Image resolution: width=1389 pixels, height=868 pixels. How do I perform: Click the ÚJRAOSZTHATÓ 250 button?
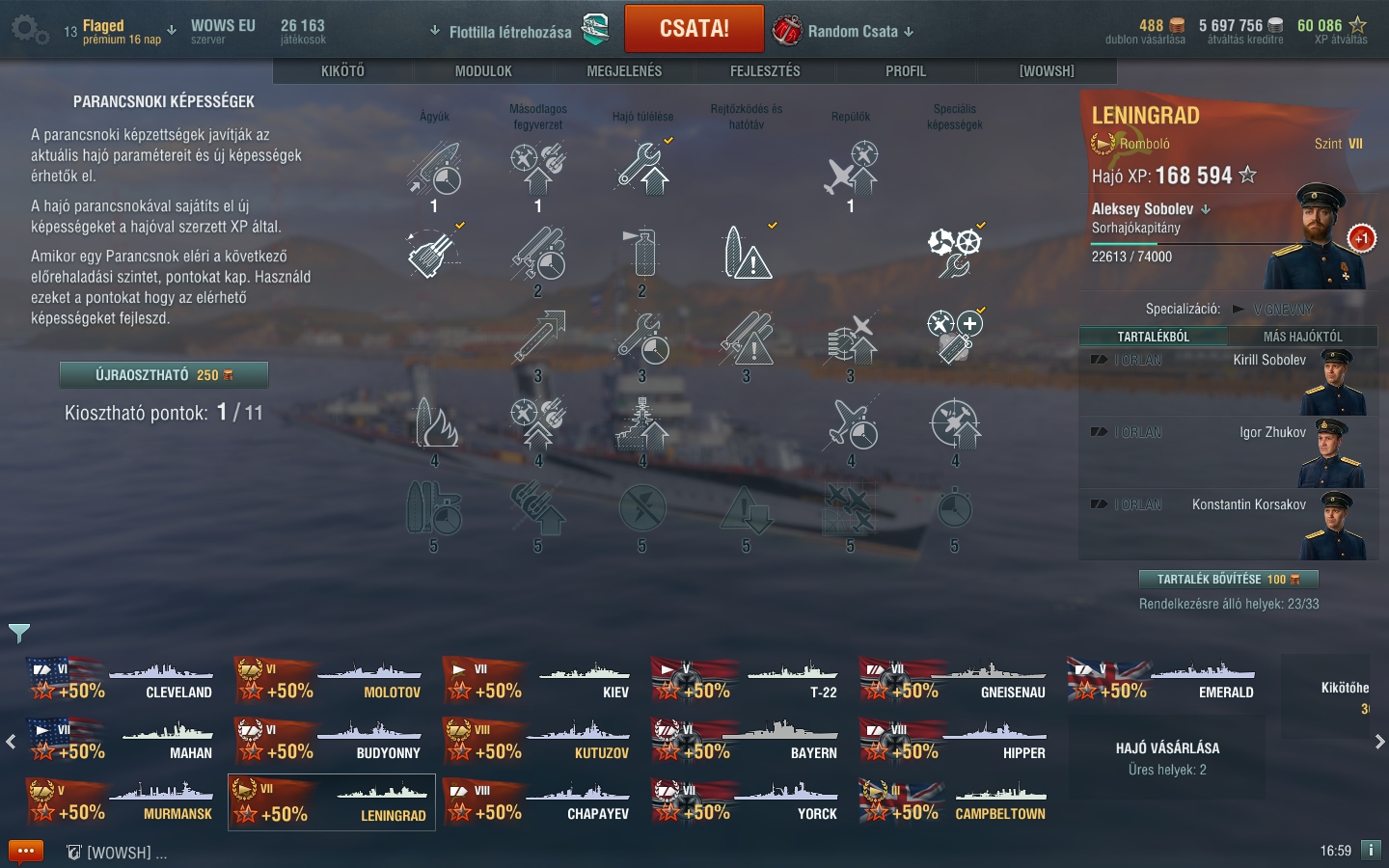(x=164, y=375)
